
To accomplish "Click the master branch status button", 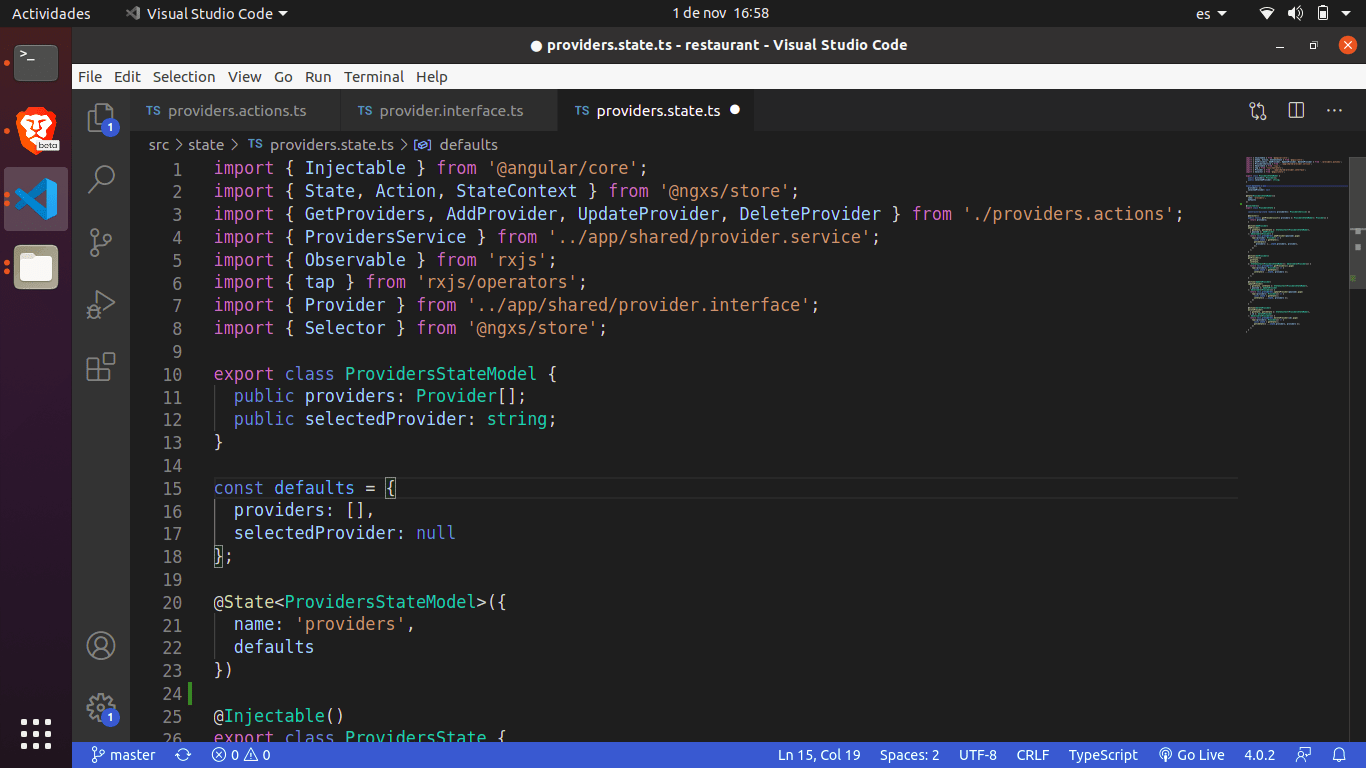I will coord(123,755).
